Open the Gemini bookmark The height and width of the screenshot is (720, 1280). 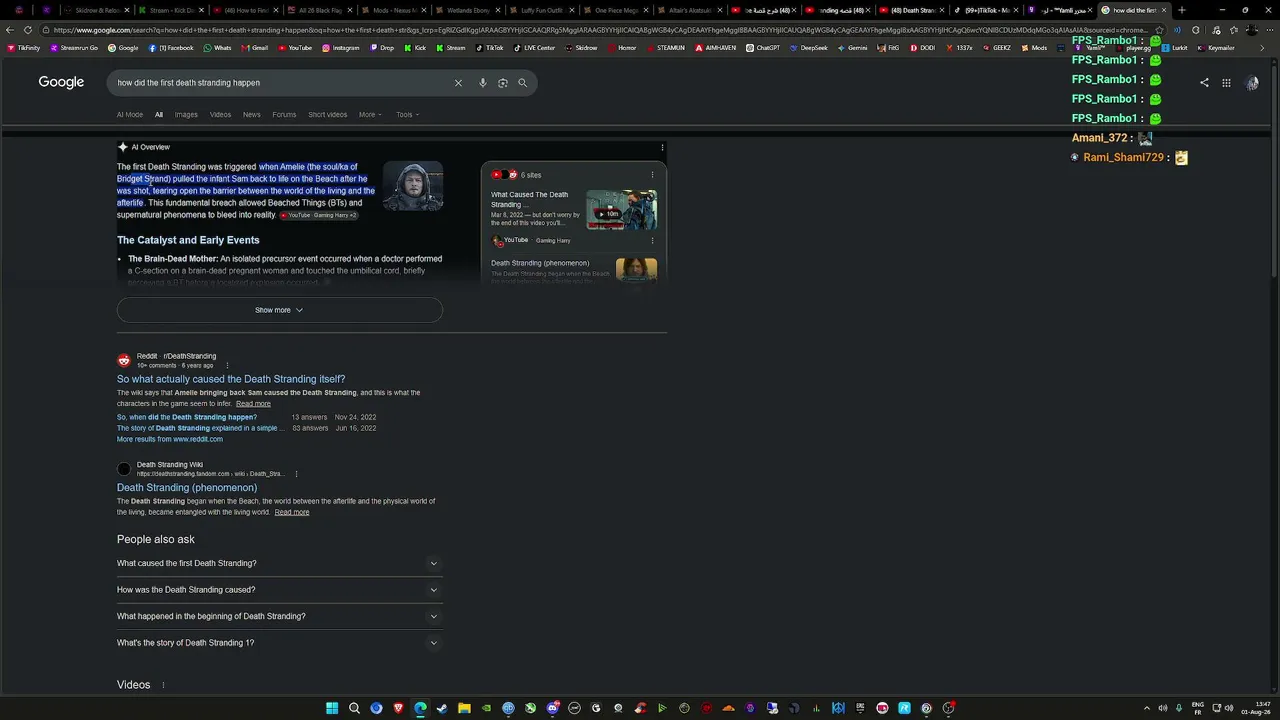click(x=852, y=48)
